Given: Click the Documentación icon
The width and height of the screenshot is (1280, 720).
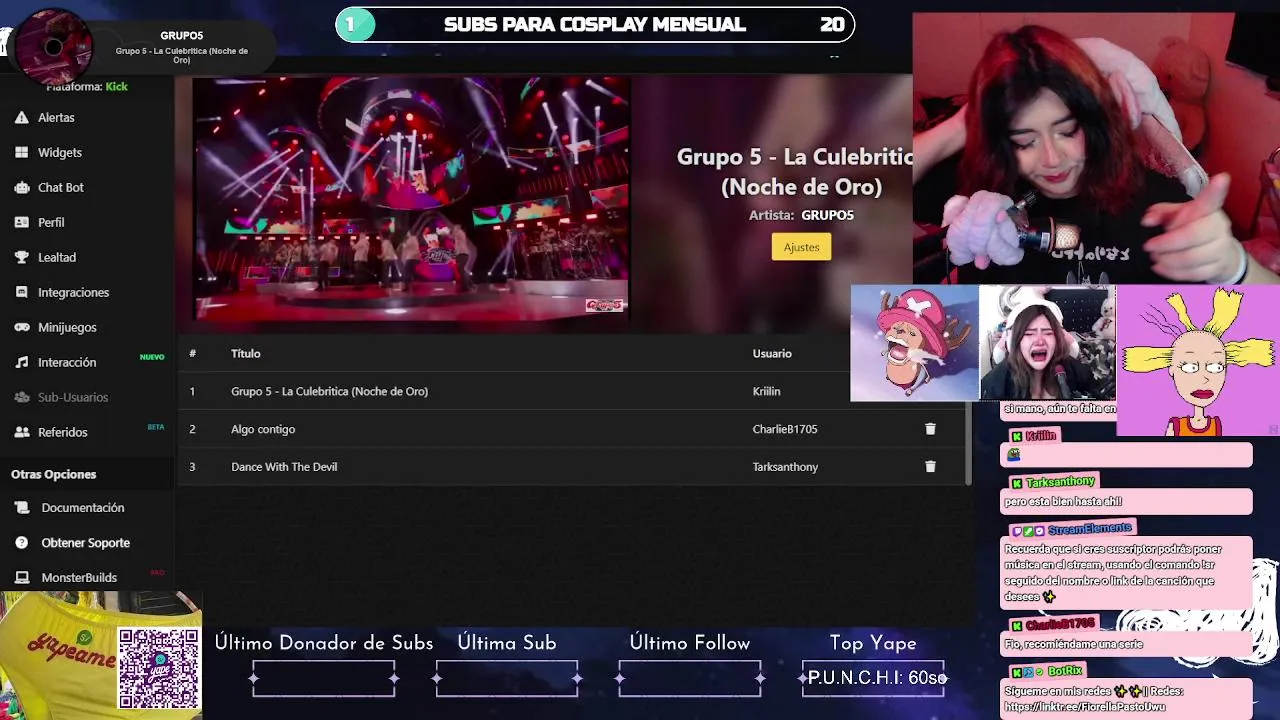Looking at the screenshot, I should coord(21,508).
